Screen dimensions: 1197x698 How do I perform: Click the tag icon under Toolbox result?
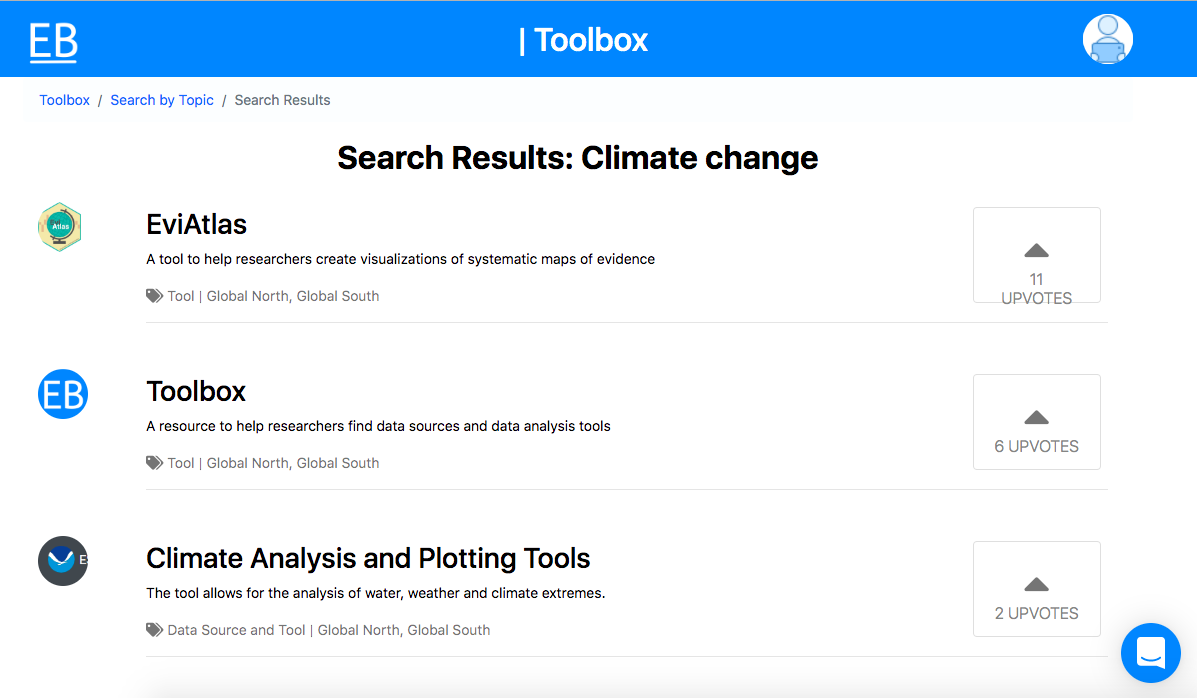click(x=154, y=463)
